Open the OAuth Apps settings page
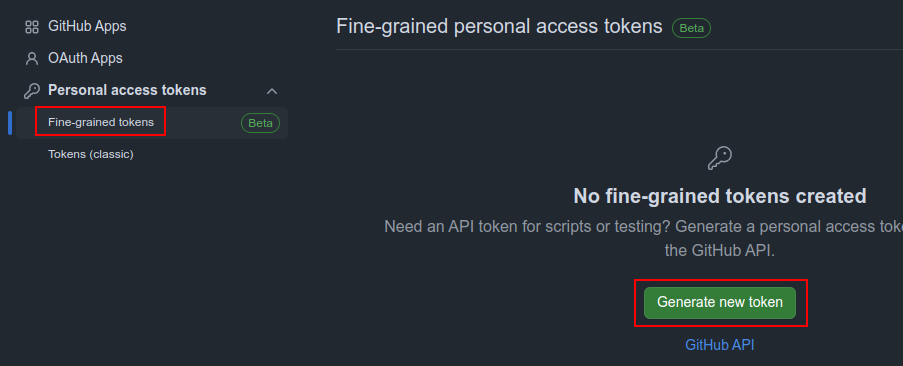Viewport: 903px width, 366px height. point(85,58)
